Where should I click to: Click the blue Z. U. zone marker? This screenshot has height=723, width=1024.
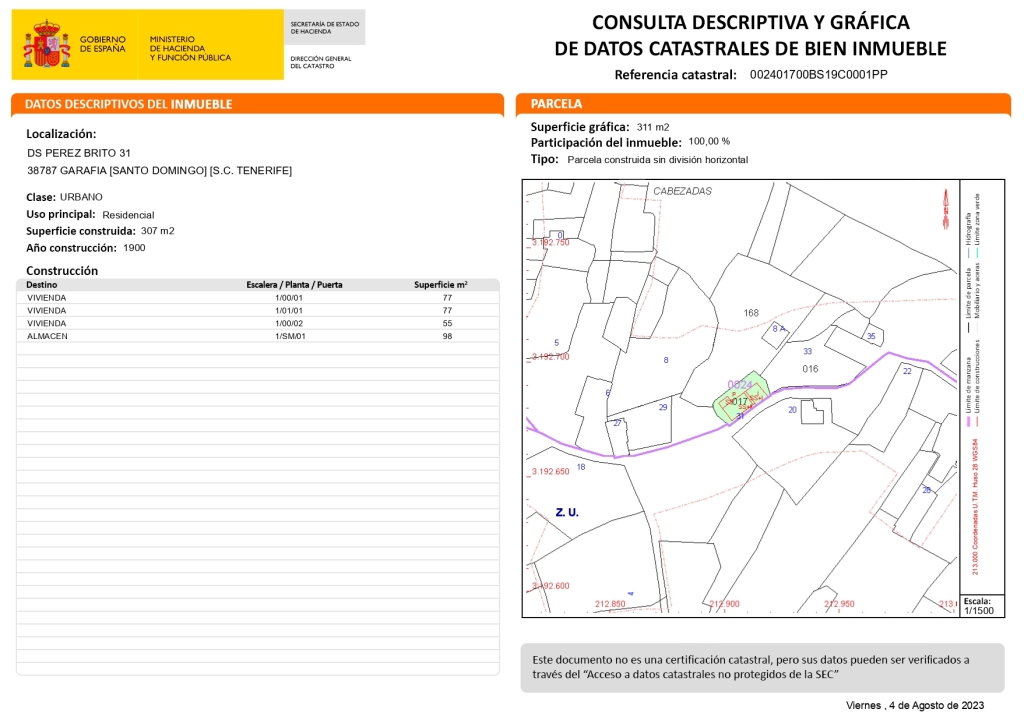click(x=567, y=512)
